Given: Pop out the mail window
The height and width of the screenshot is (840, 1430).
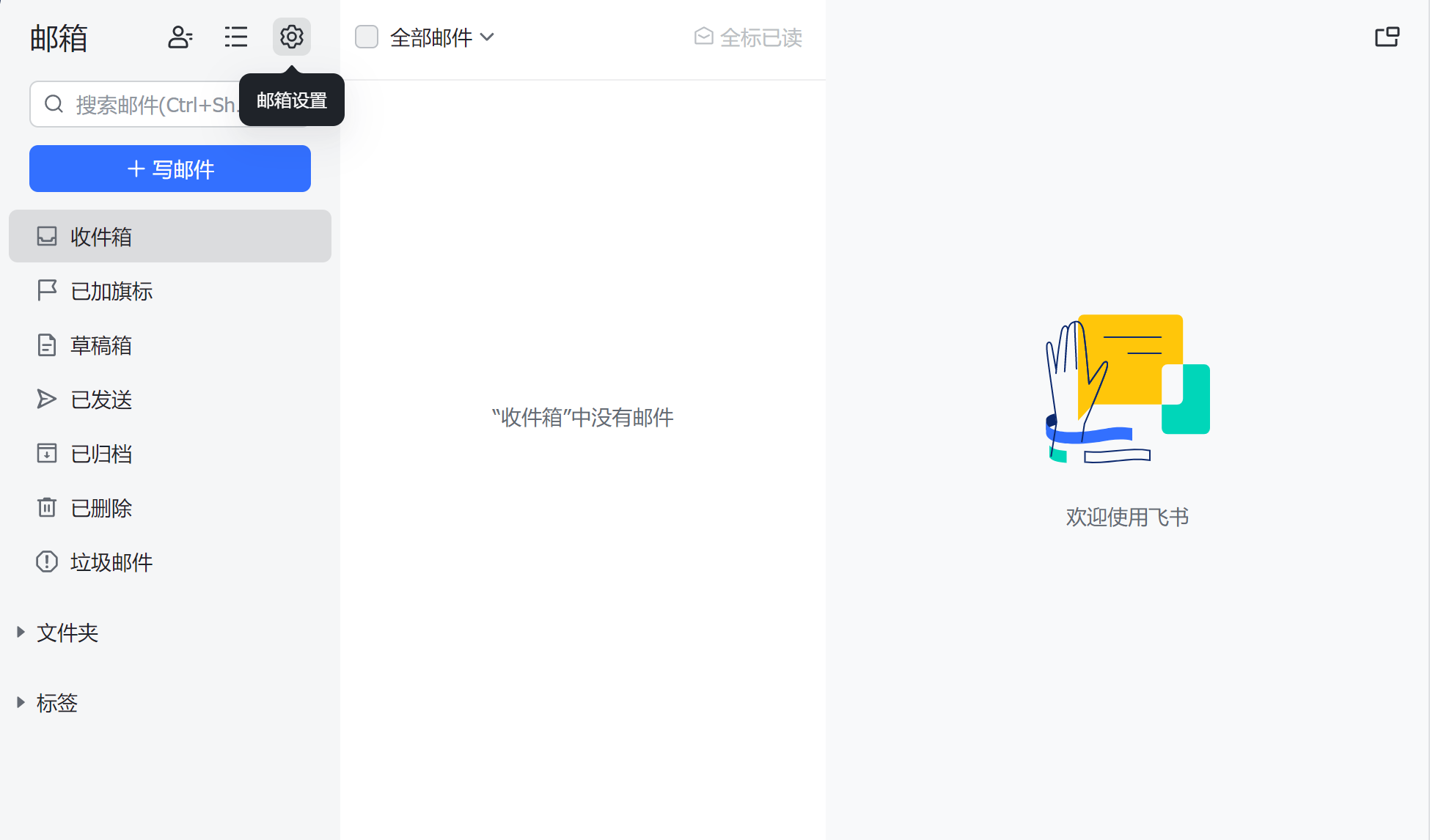Looking at the screenshot, I should coord(1387,36).
